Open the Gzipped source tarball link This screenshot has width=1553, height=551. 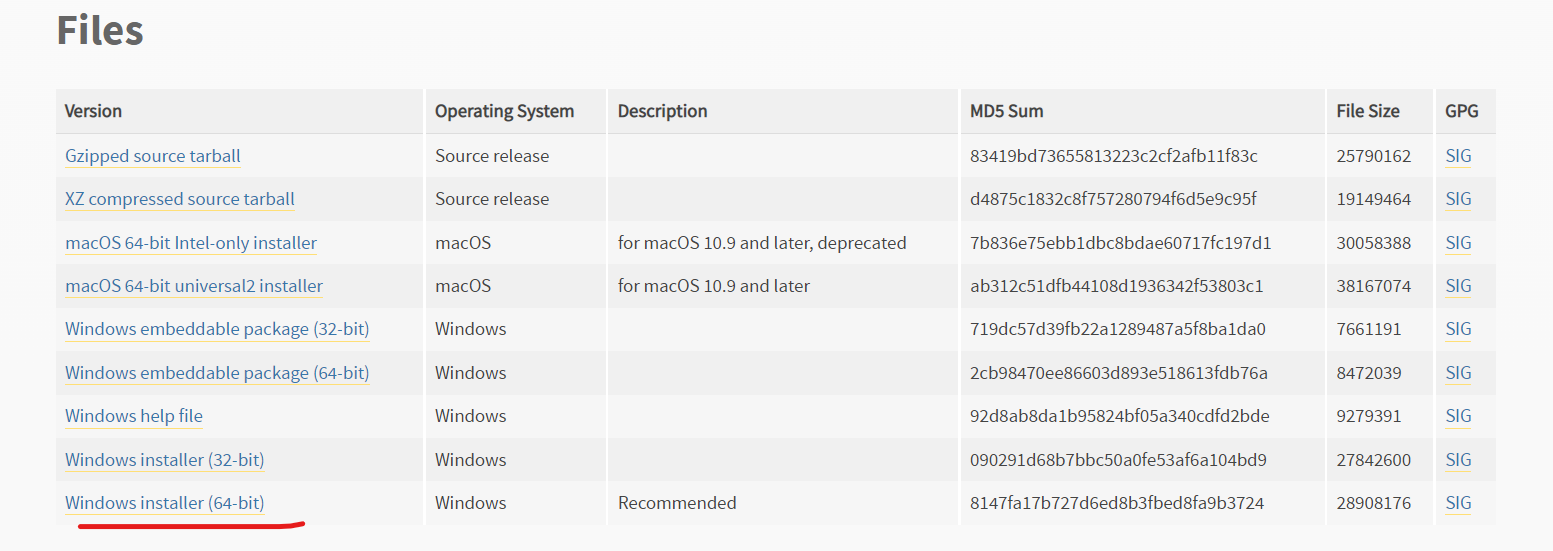click(153, 156)
